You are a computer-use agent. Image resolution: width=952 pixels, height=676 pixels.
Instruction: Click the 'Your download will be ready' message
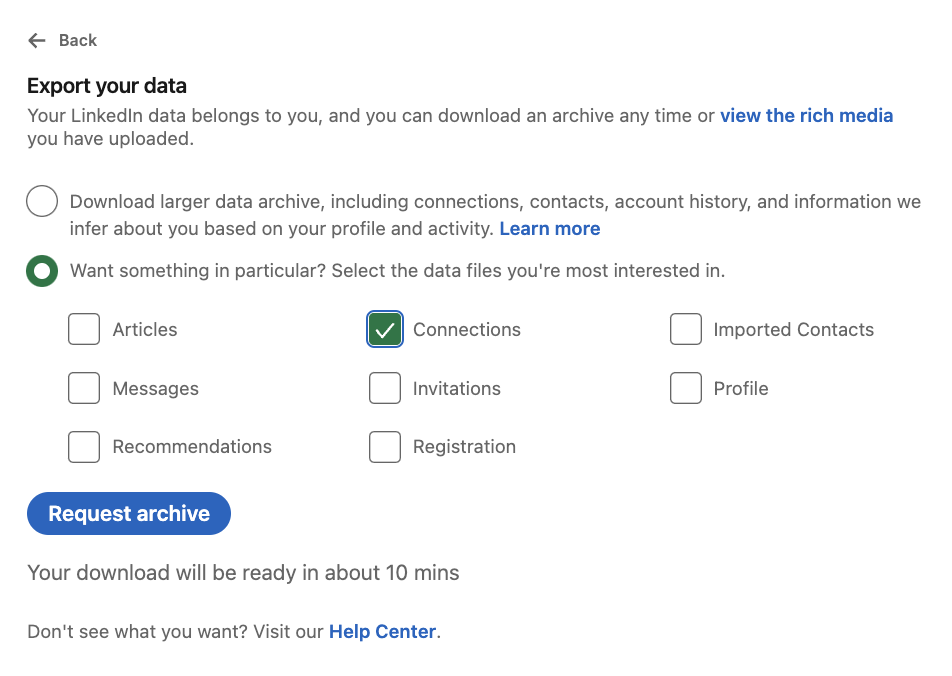point(243,573)
